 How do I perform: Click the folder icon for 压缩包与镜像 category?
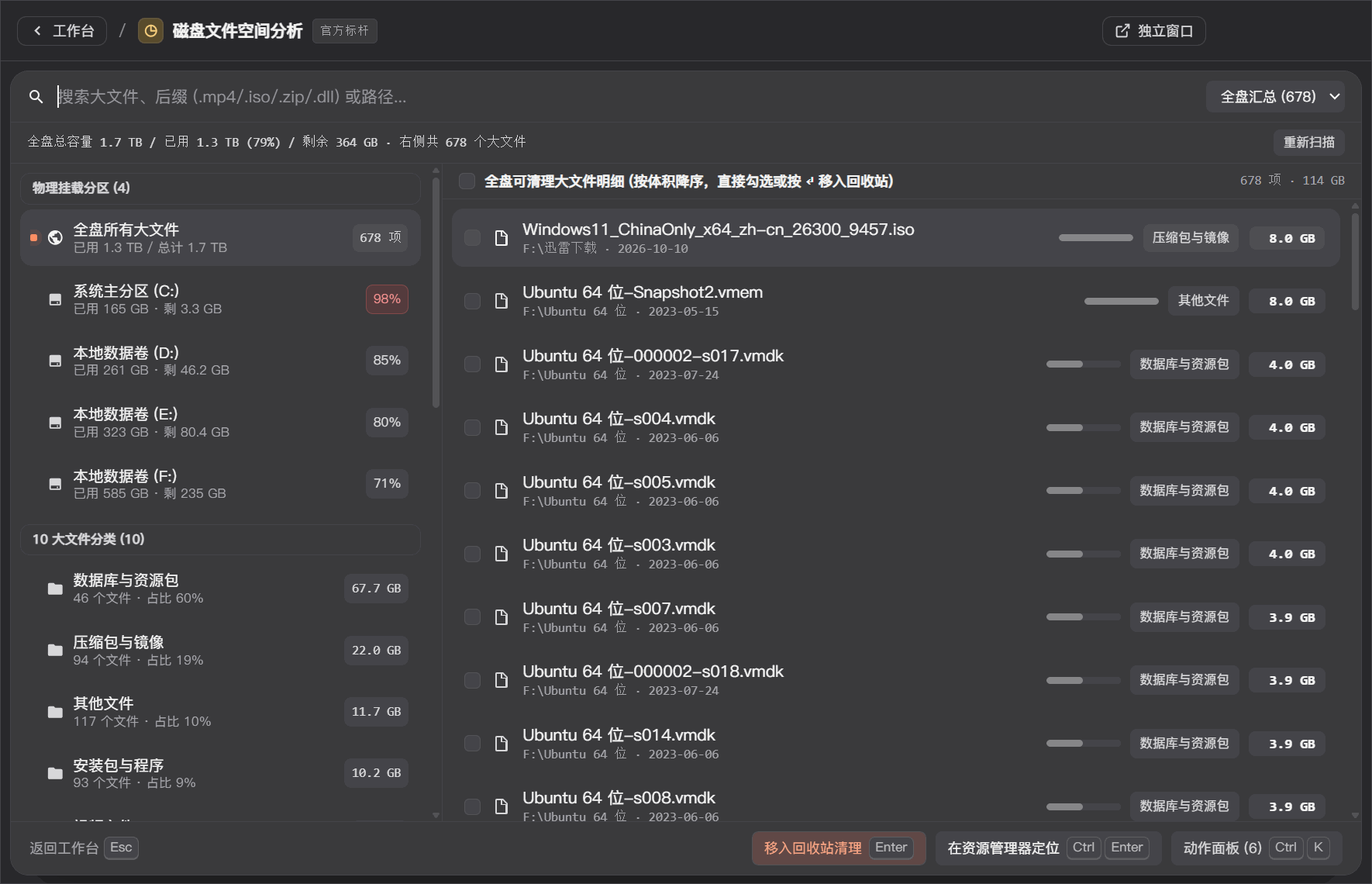click(55, 651)
